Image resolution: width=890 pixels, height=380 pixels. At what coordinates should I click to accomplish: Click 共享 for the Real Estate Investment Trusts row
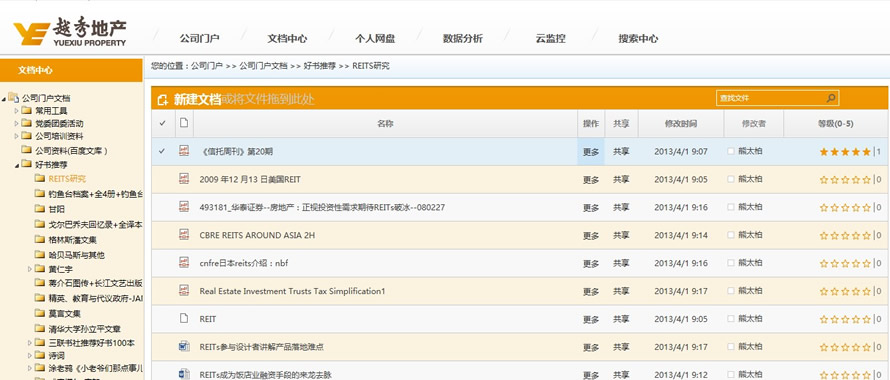pos(621,291)
